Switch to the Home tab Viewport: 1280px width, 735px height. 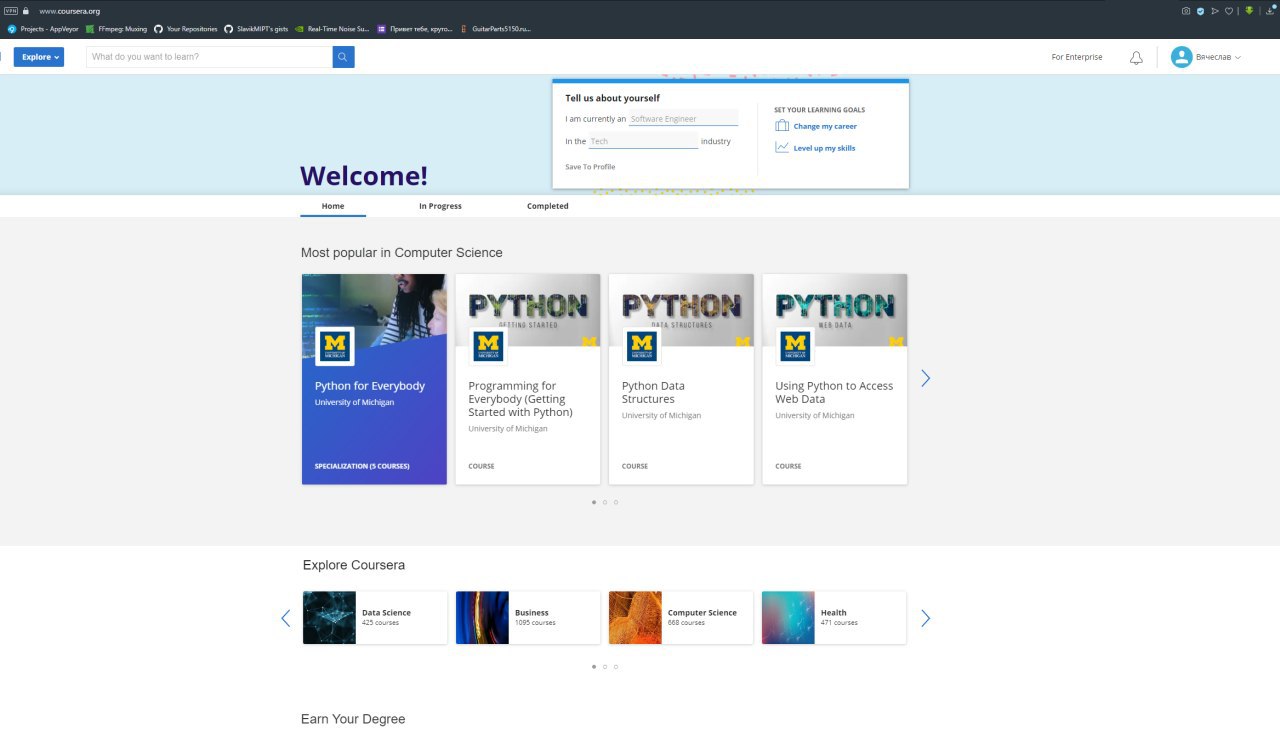coord(333,206)
